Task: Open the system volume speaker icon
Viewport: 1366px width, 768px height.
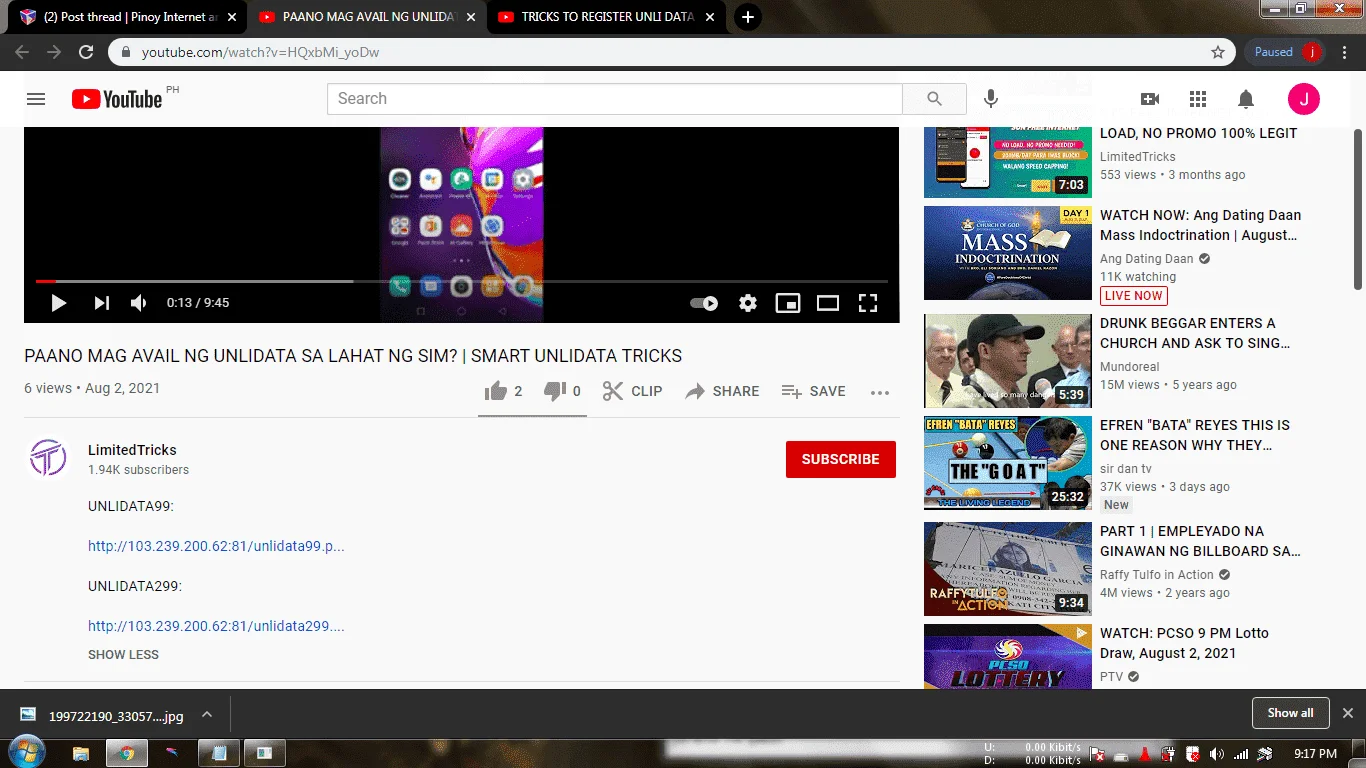Action: click(1217, 754)
